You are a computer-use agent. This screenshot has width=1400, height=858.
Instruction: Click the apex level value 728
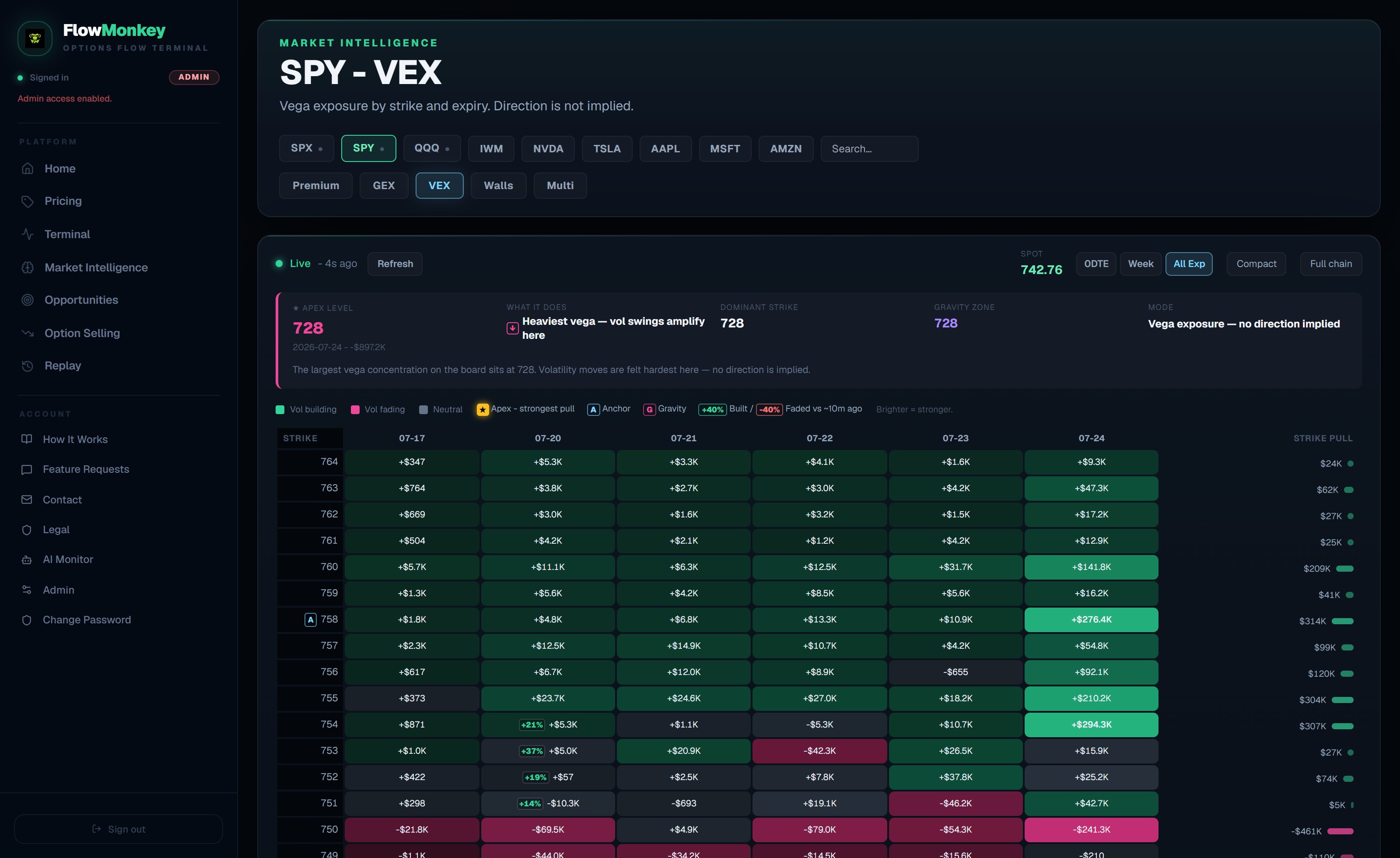coord(308,328)
